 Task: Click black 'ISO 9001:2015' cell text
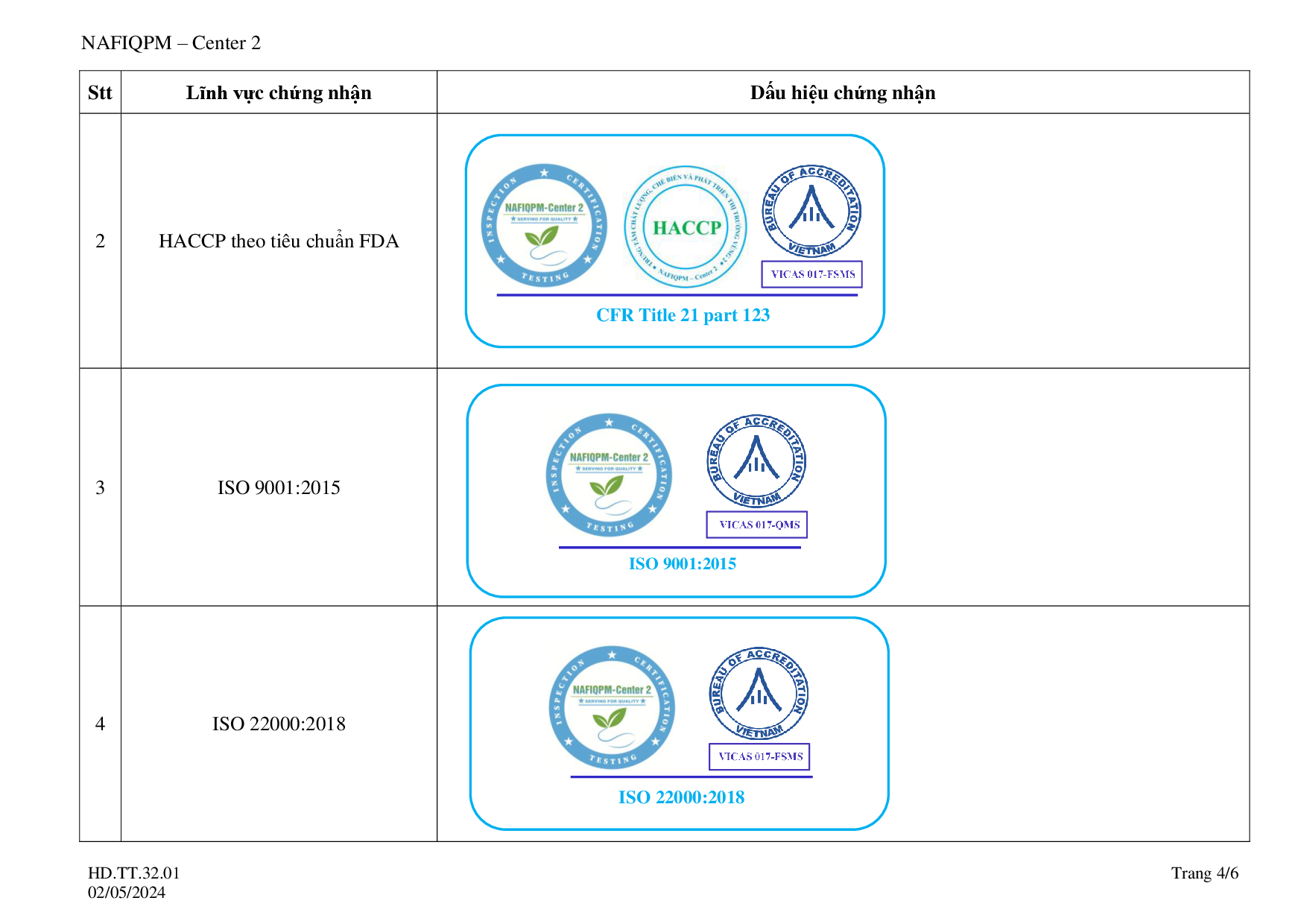tap(279, 488)
